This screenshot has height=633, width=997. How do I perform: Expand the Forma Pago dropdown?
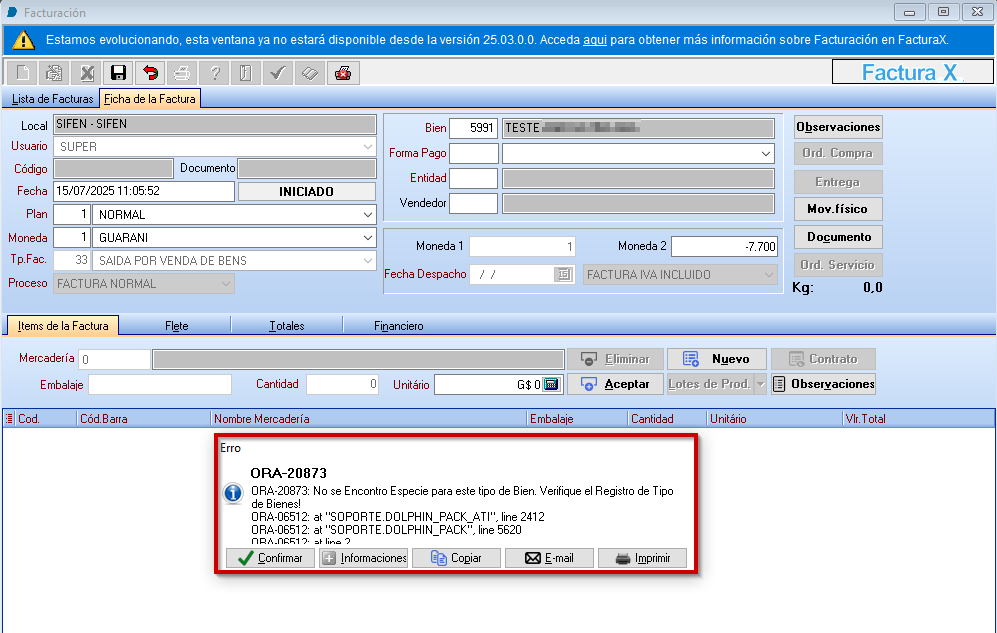(766, 153)
